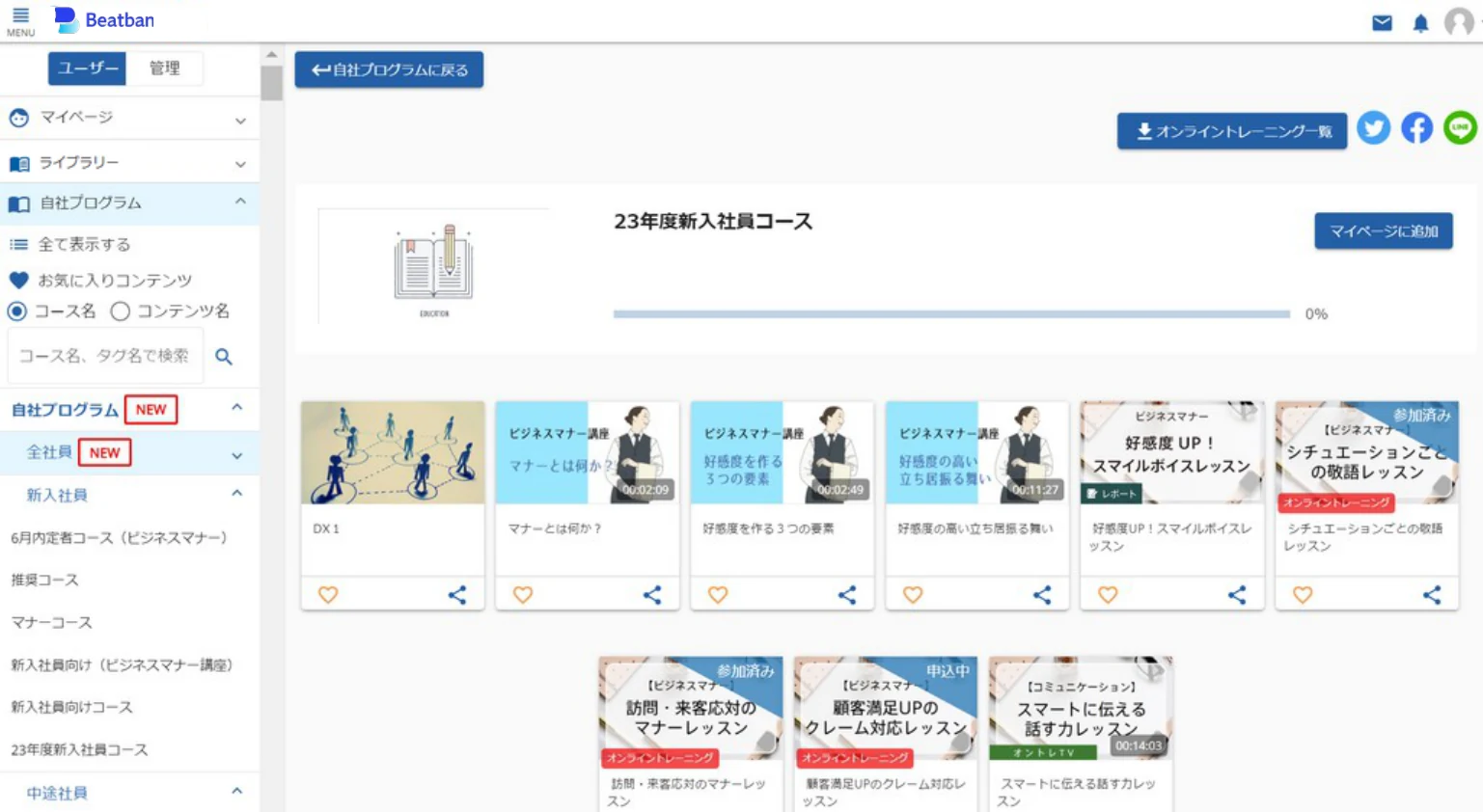Share the 好感度を作る3つの要素 card
Viewport: 1483px width, 812px height.
point(847,595)
